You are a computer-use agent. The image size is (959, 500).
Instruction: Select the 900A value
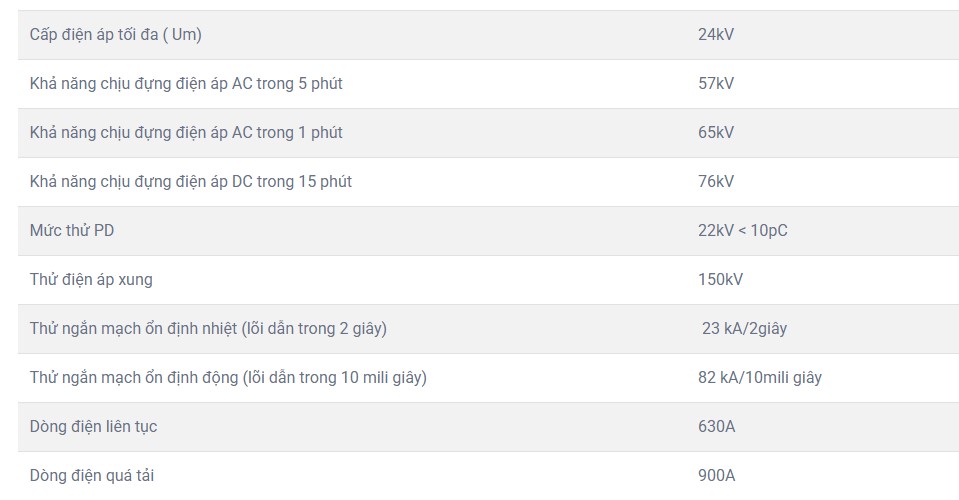point(717,476)
